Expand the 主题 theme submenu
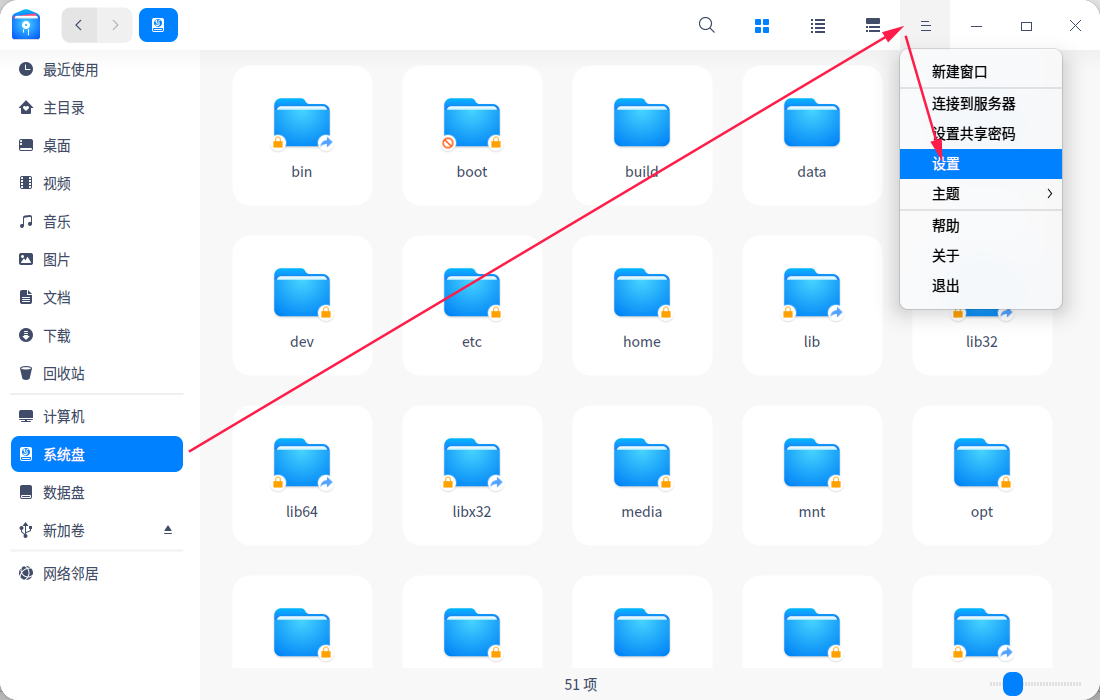 pyautogui.click(x=981, y=194)
